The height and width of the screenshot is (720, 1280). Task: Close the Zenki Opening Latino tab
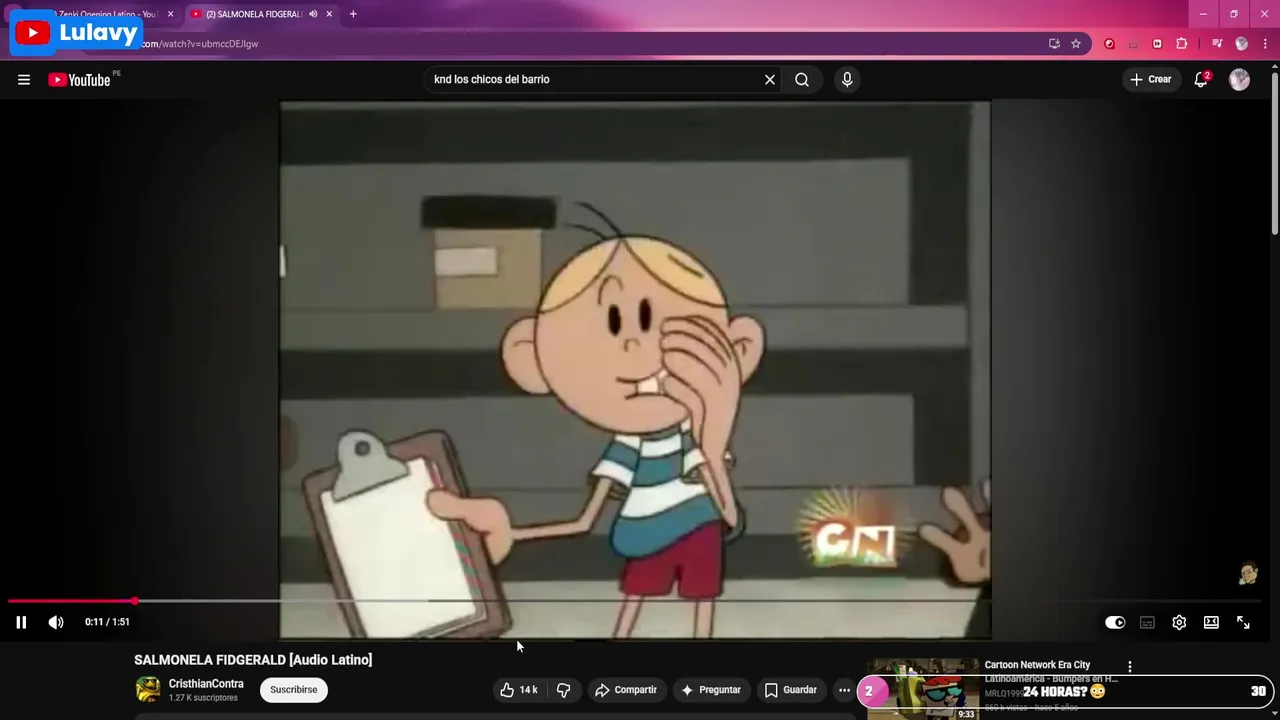[170, 14]
